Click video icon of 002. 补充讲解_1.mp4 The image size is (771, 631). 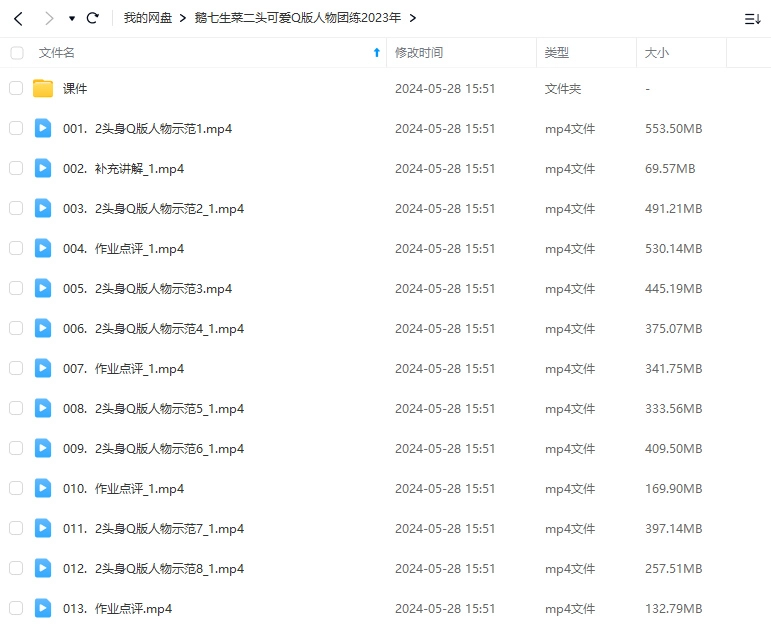(x=43, y=168)
